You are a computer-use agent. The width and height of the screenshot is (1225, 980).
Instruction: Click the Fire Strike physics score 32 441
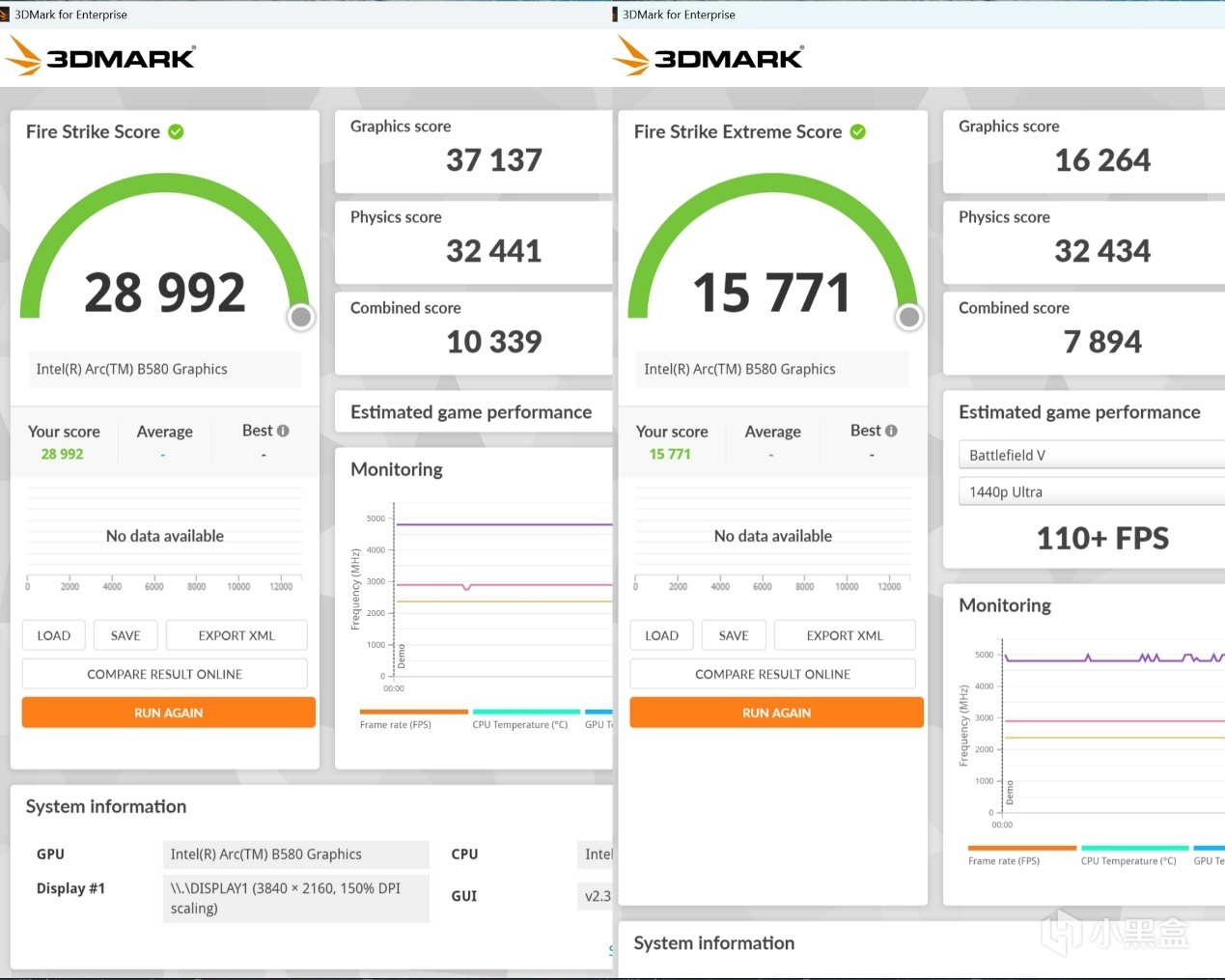pyautogui.click(x=494, y=251)
